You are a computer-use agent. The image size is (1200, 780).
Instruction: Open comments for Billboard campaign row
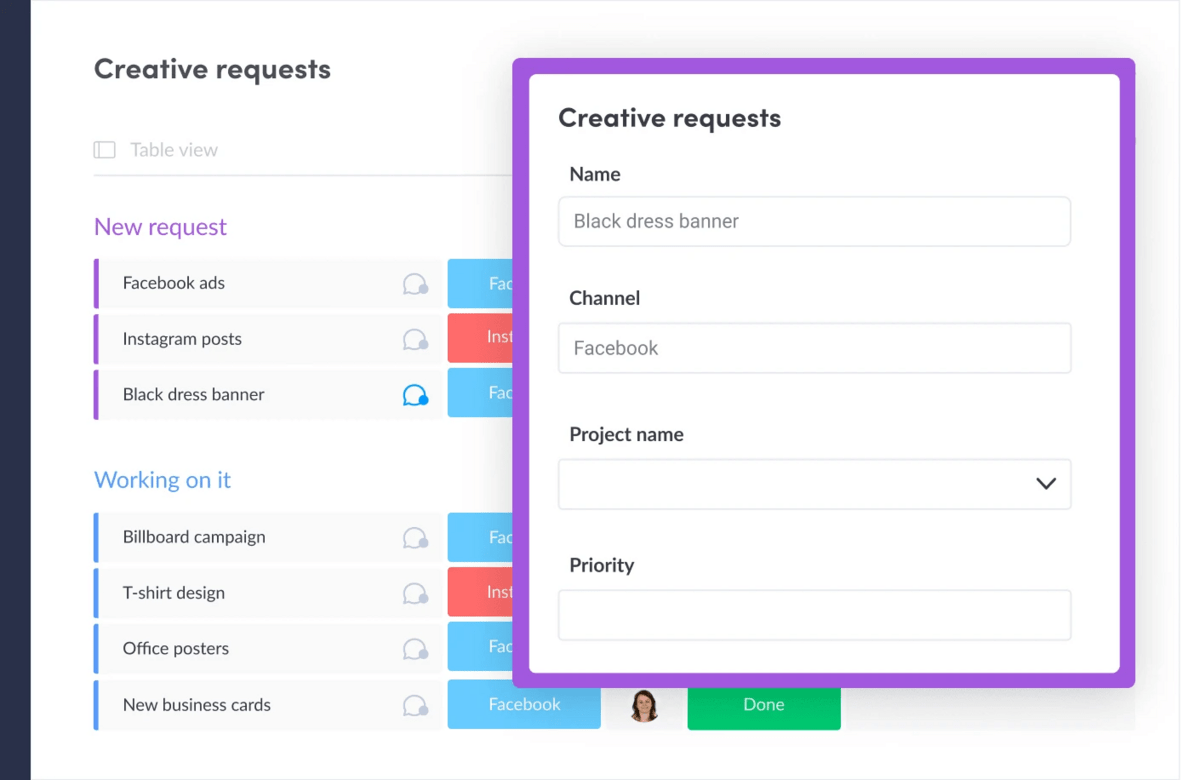click(x=415, y=538)
